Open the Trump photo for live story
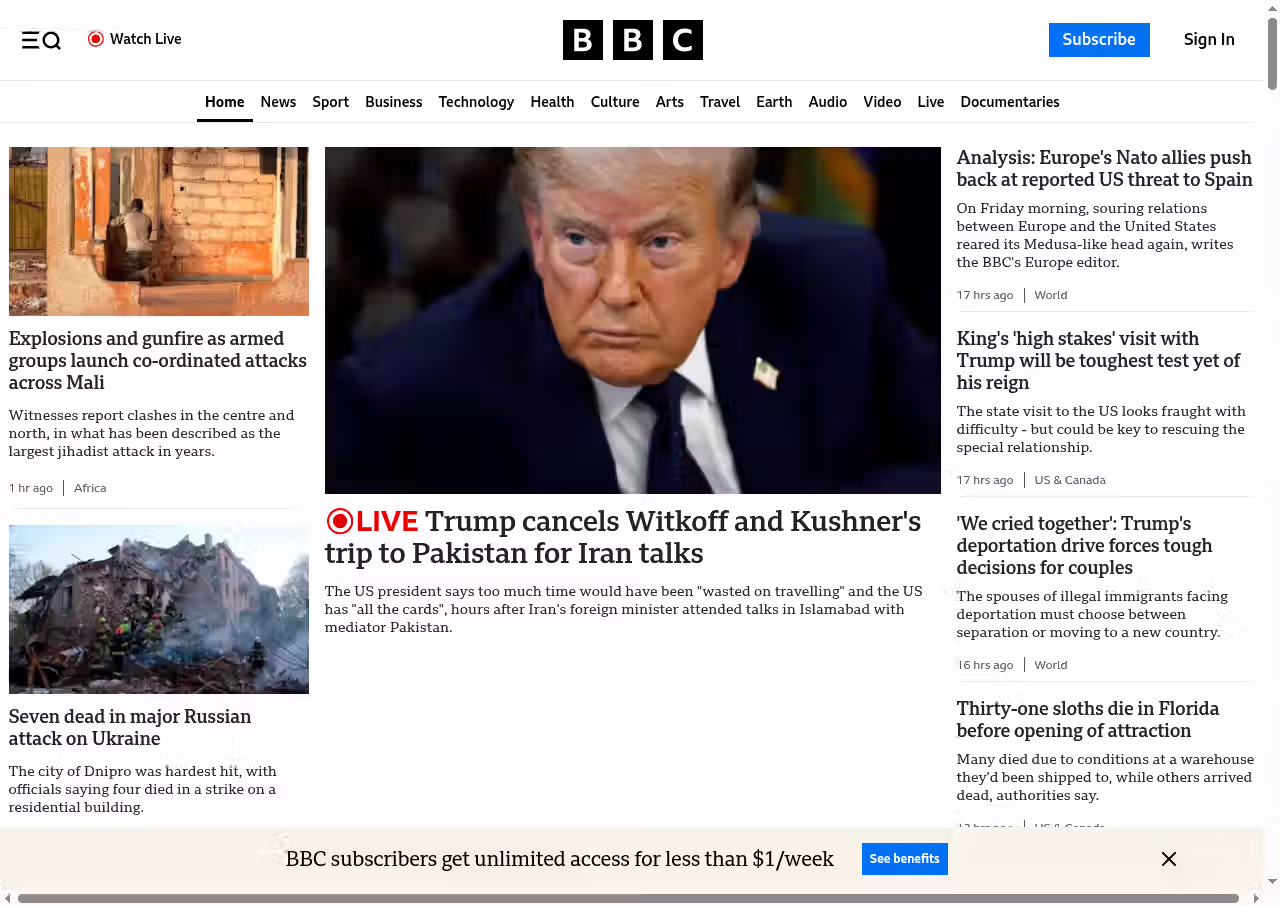The image size is (1280, 906). 632,320
